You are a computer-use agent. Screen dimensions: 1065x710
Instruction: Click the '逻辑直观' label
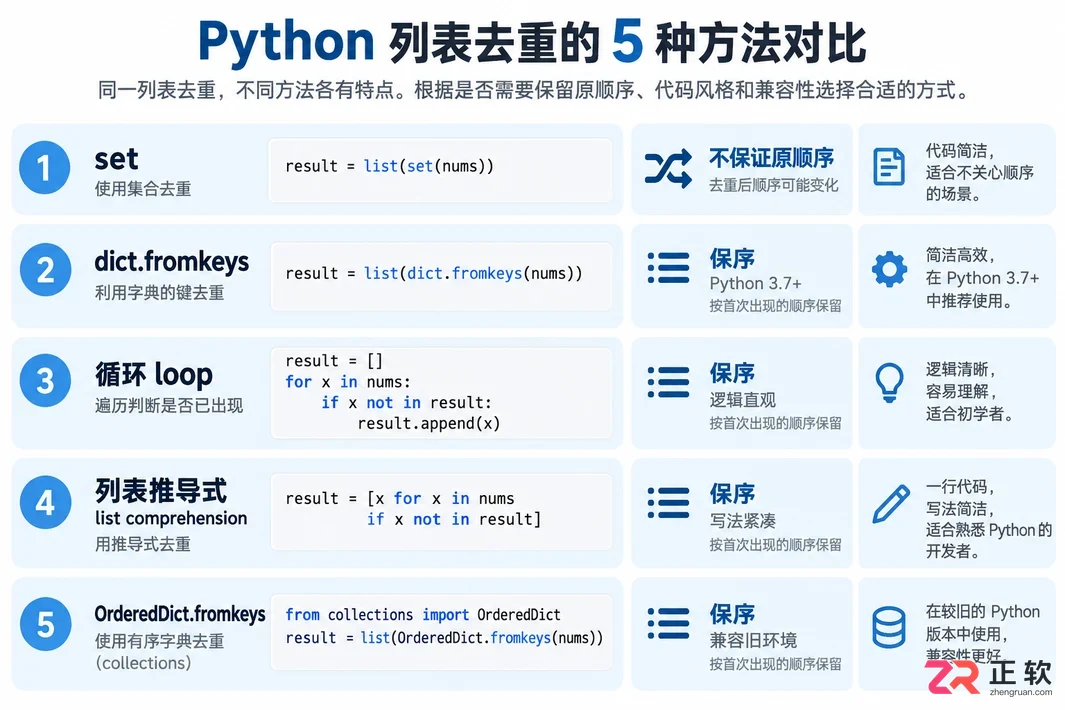point(742,400)
